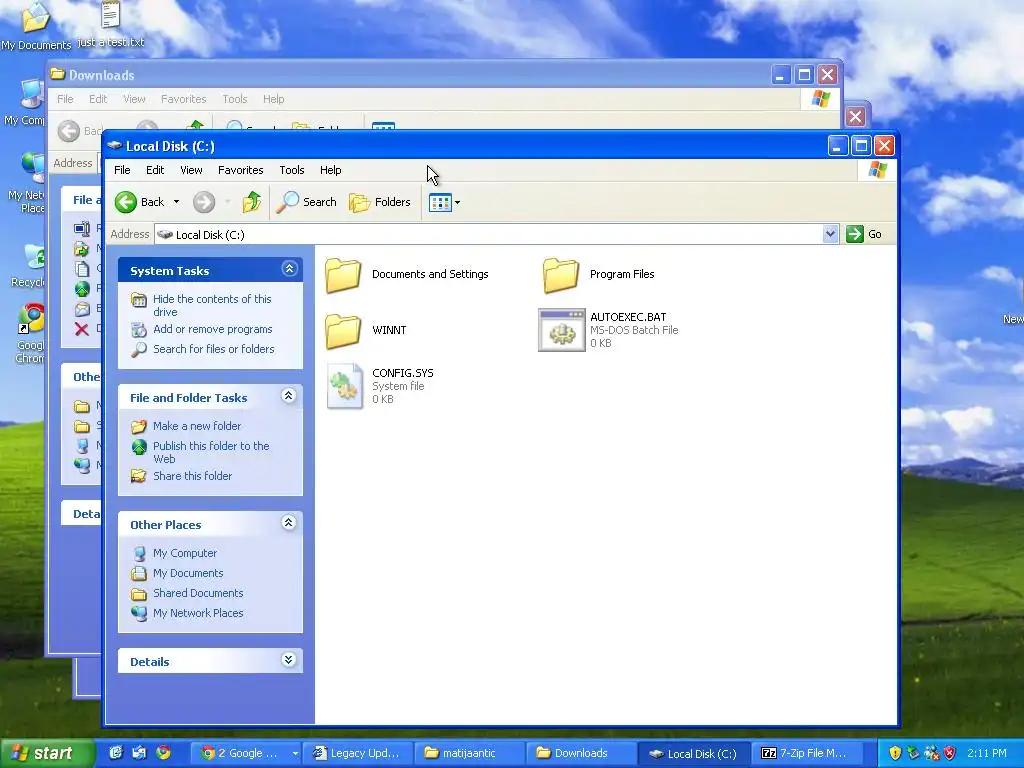
Task: Select the Documents and Settings folder icon
Action: click(x=343, y=274)
